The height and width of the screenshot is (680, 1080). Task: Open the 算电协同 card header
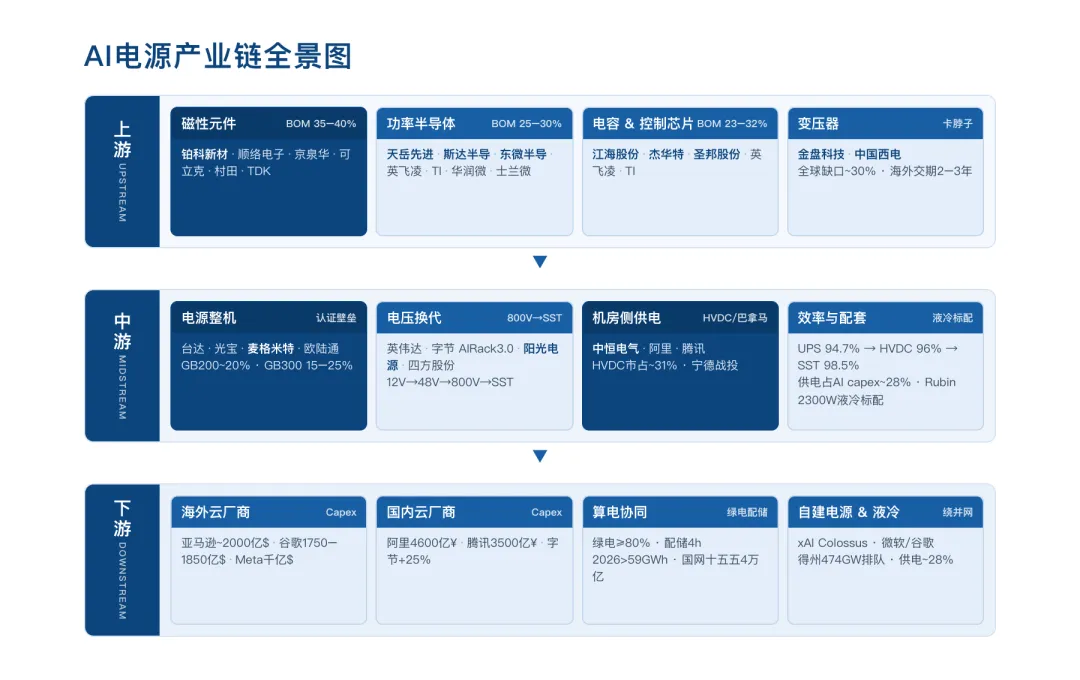[680, 512]
